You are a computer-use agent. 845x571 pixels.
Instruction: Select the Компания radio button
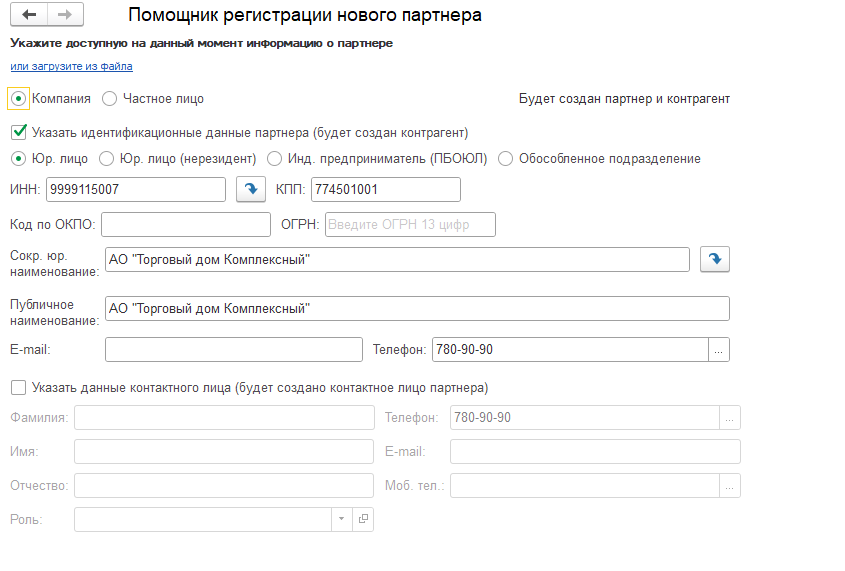point(18,99)
